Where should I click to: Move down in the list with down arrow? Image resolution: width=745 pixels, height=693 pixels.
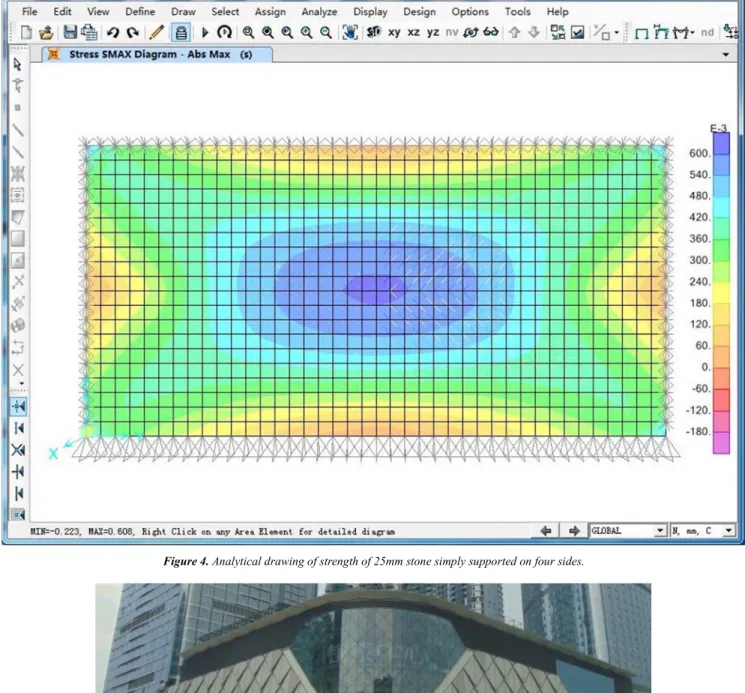(x=534, y=32)
